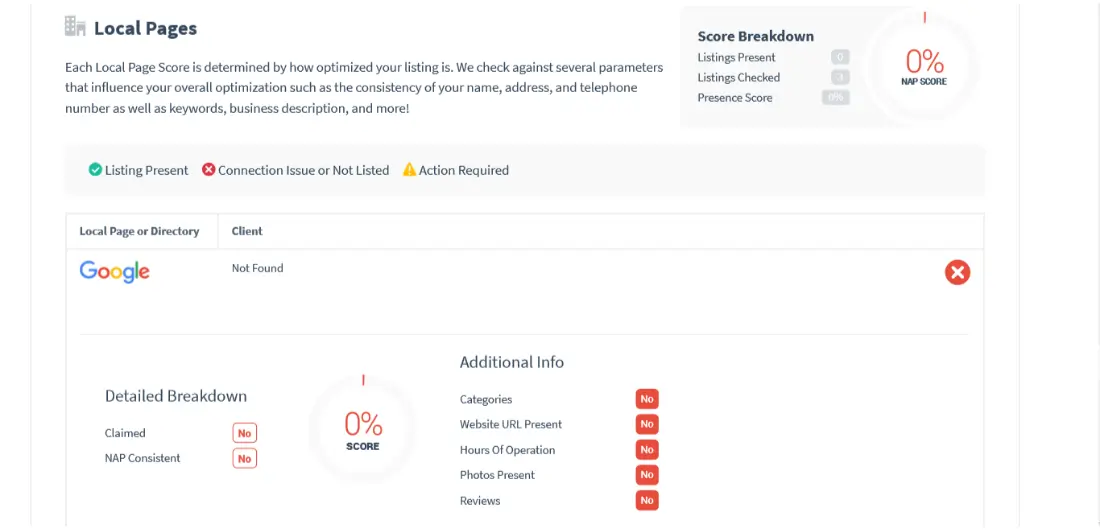Image resolution: width=1100 pixels, height=530 pixels.
Task: Click the Client column header
Action: coord(247,231)
